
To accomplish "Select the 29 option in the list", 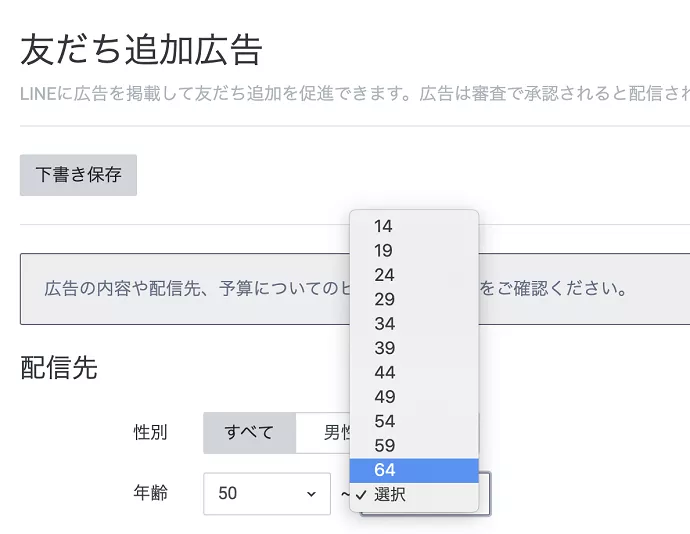I will pos(384,300).
